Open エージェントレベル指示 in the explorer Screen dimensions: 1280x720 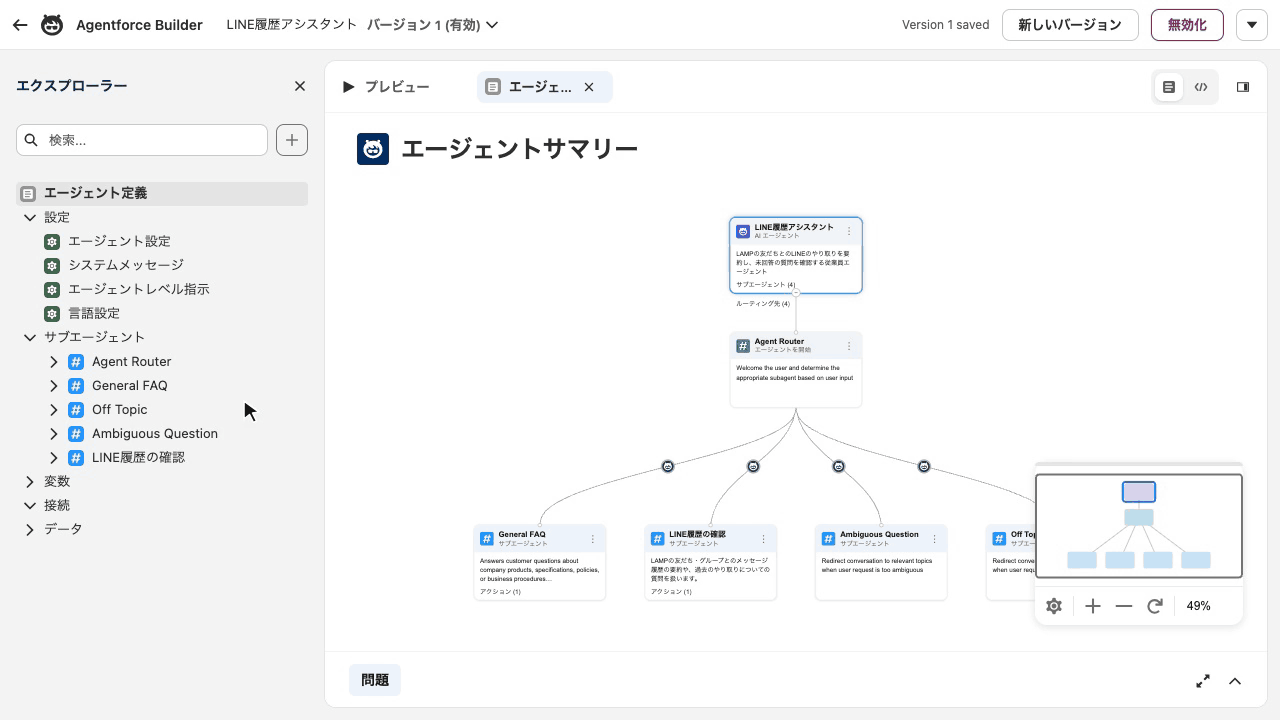(139, 289)
